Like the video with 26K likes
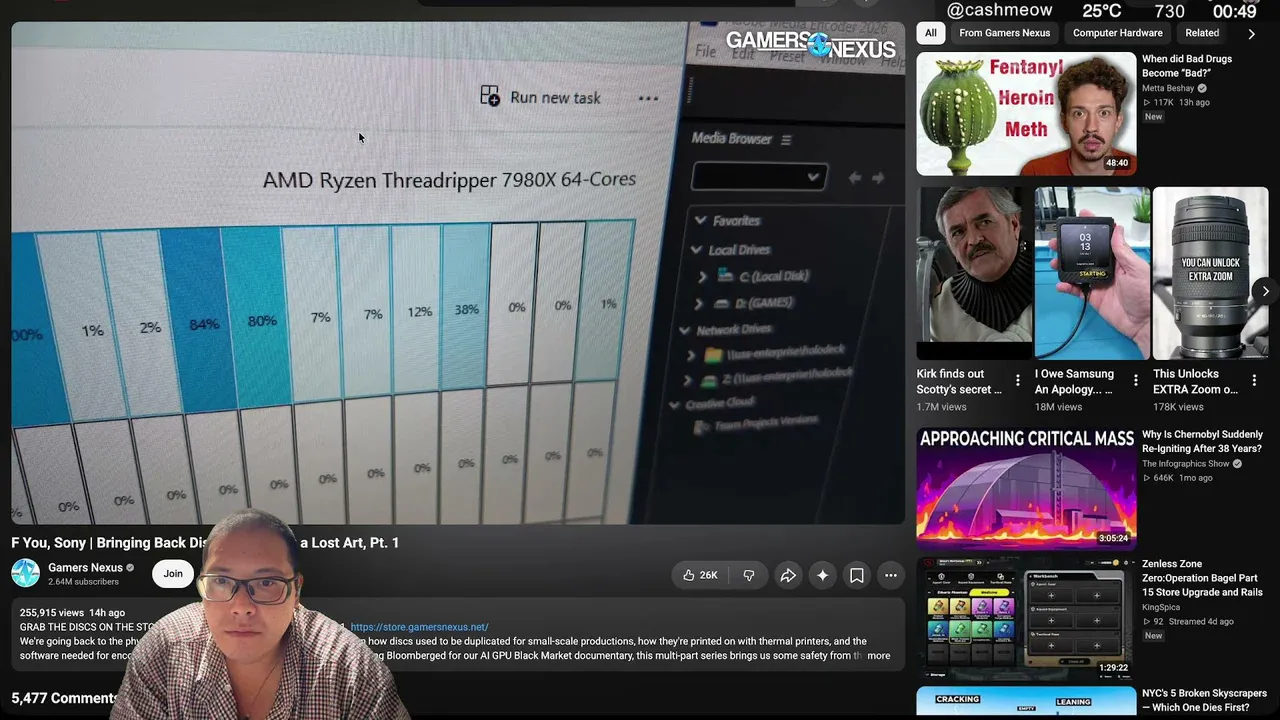Viewport: 1280px width, 720px height. click(700, 575)
